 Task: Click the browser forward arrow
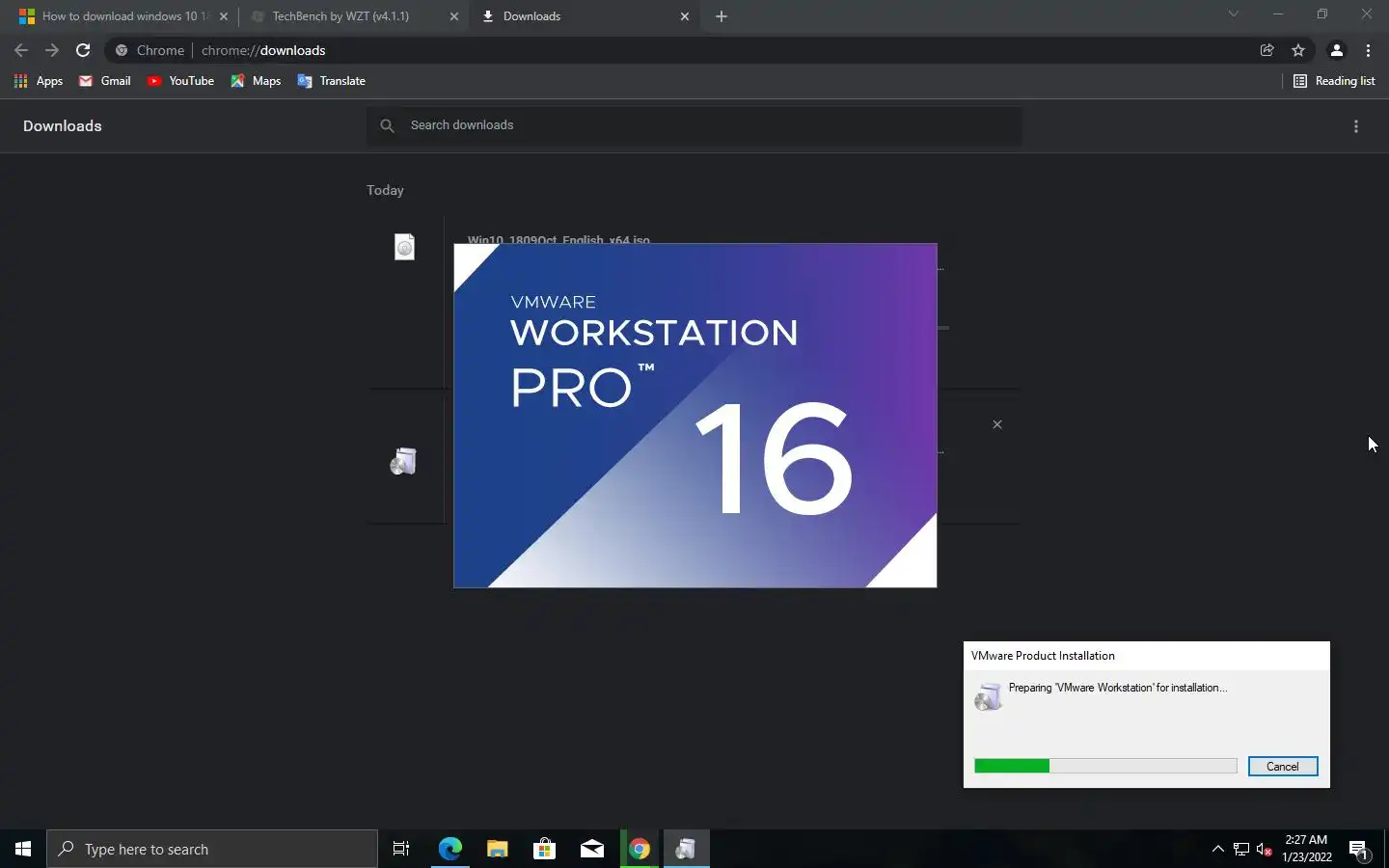tap(52, 50)
